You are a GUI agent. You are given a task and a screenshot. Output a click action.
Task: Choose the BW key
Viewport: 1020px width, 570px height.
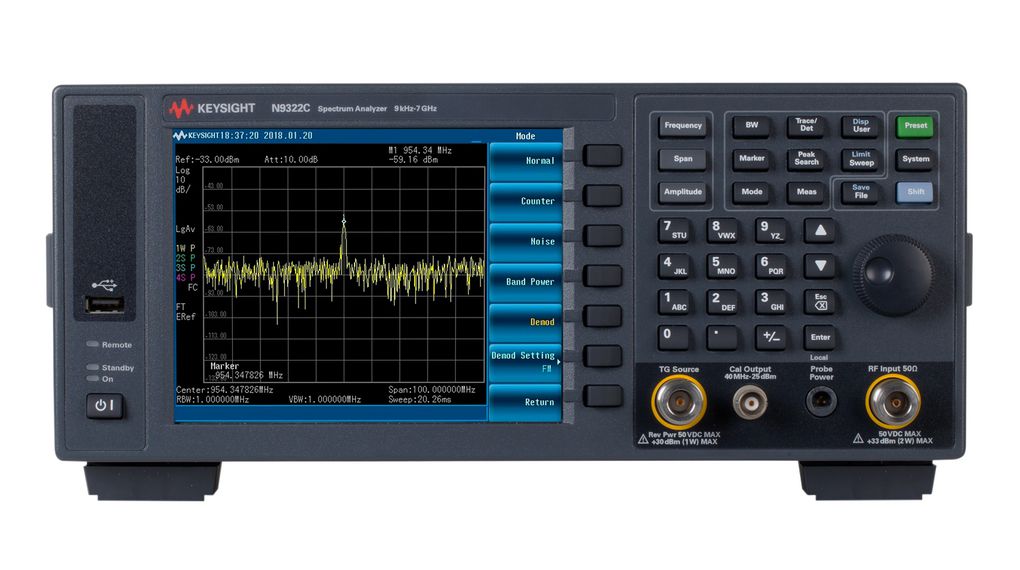(751, 126)
